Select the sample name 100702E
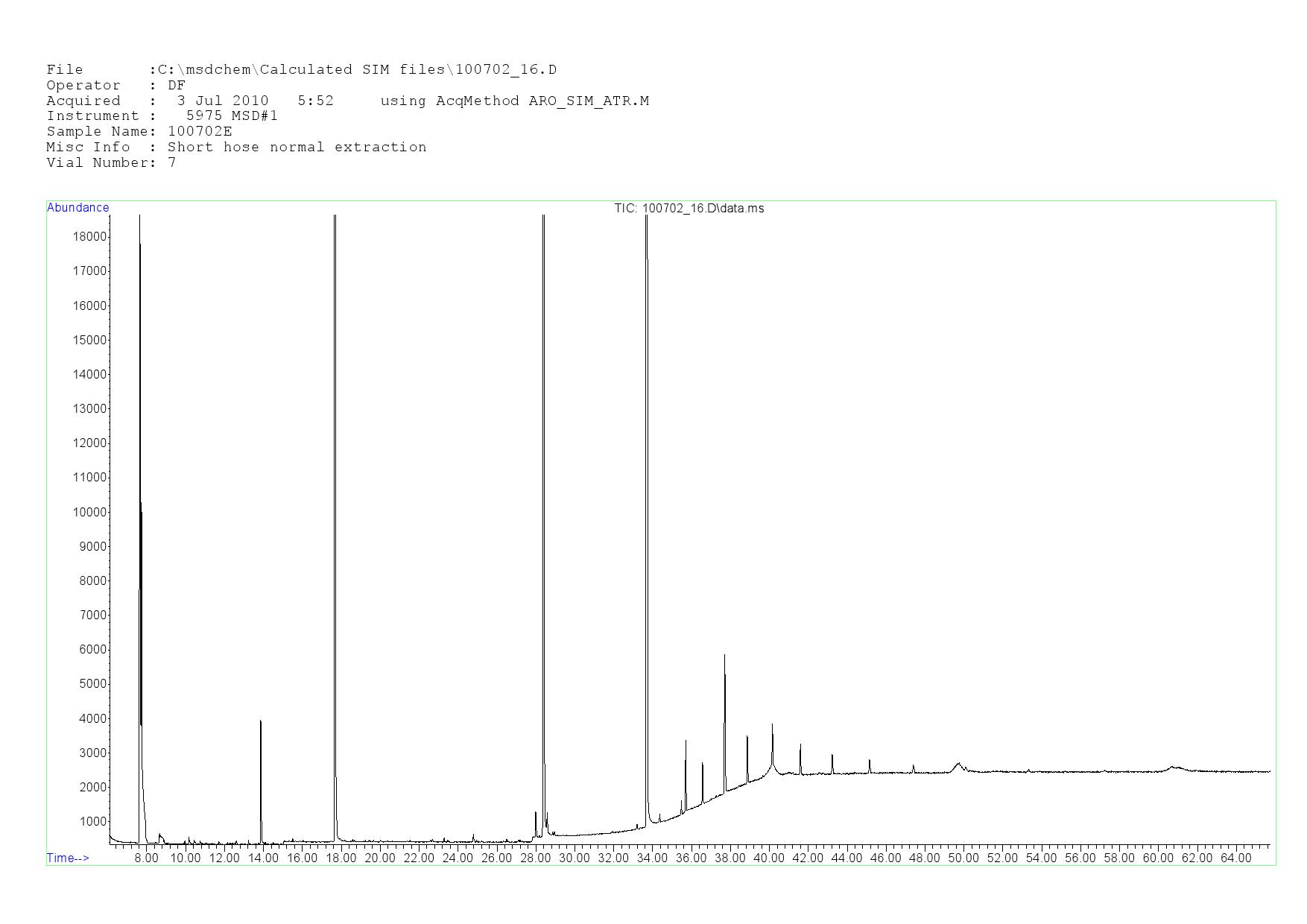This screenshot has width=1307, height=924. (x=200, y=131)
